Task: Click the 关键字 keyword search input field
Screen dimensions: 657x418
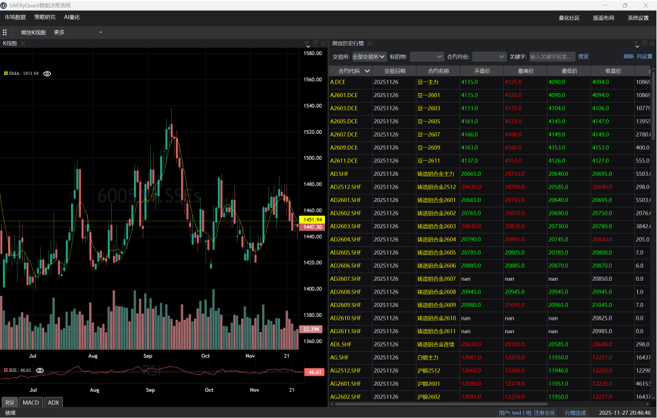Action: 551,57
